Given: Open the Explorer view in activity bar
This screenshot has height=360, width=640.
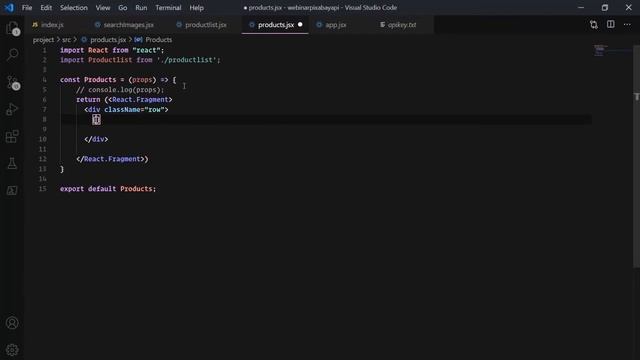Looking at the screenshot, I should pos(12,28).
